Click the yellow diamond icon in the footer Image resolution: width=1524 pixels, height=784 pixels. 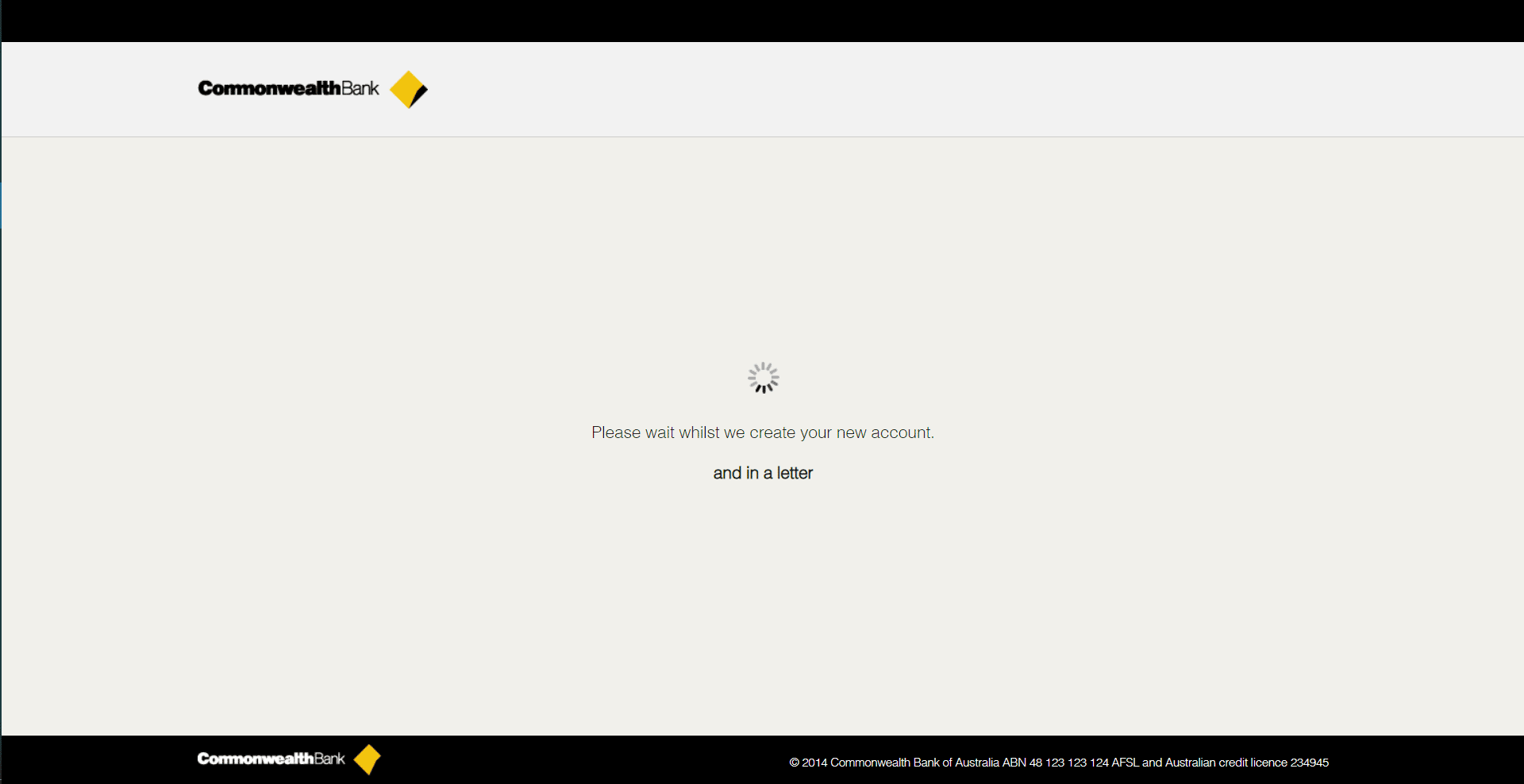(x=367, y=759)
